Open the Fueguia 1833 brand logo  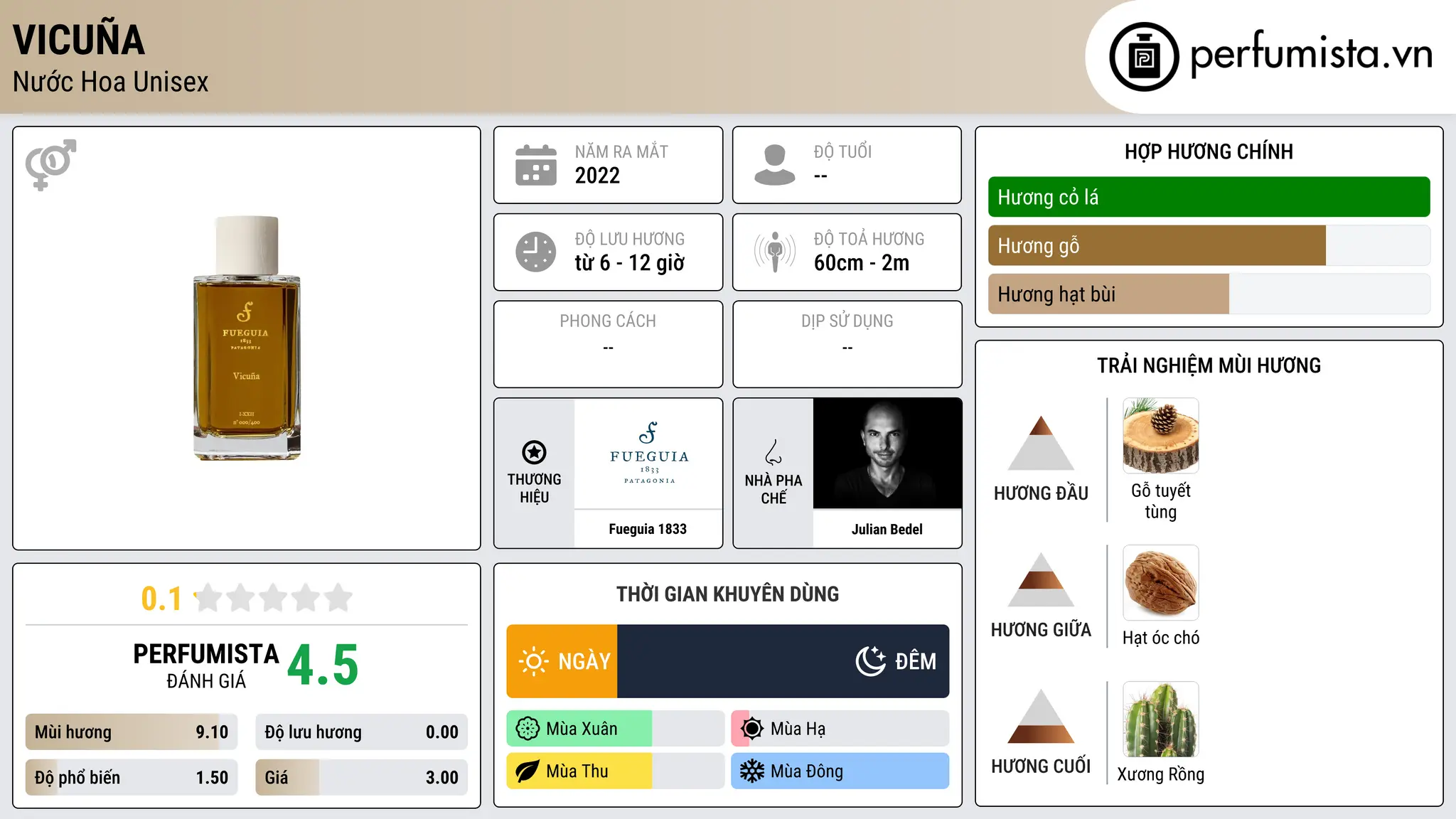click(x=648, y=453)
